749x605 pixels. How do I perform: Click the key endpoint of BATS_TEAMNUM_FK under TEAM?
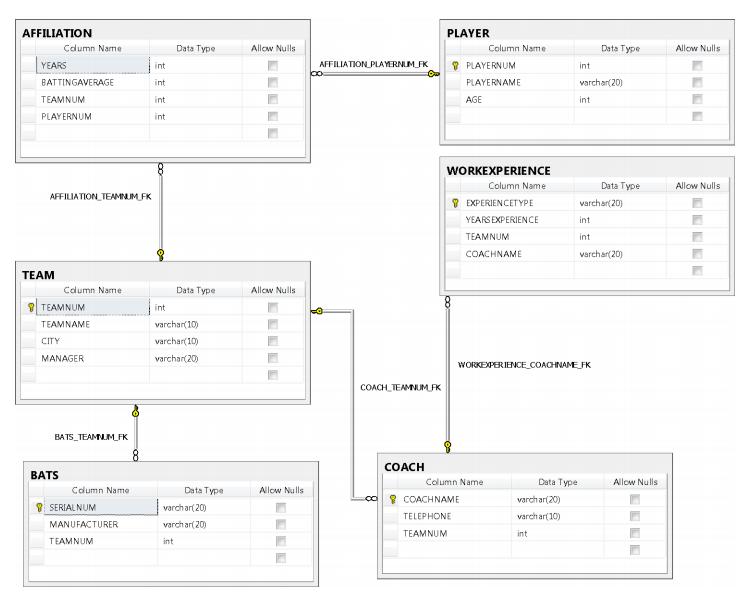pyautogui.click(x=136, y=410)
